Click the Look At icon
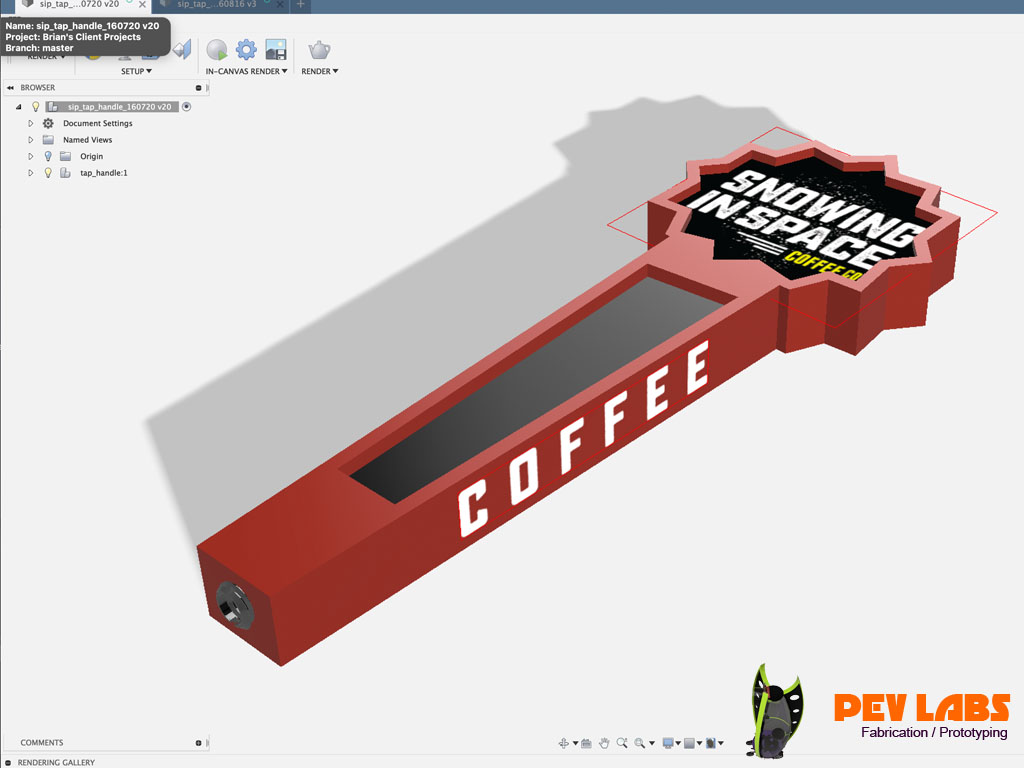 [586, 743]
